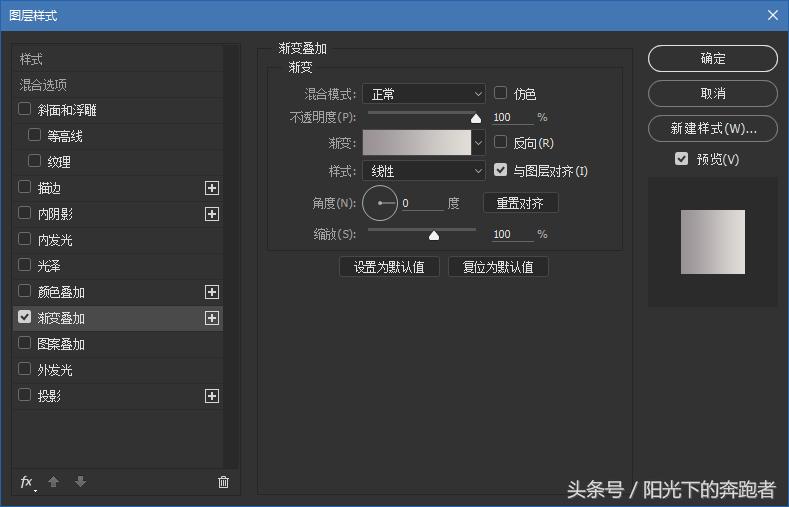Click plus icon beside 颜色叠加

(212, 292)
